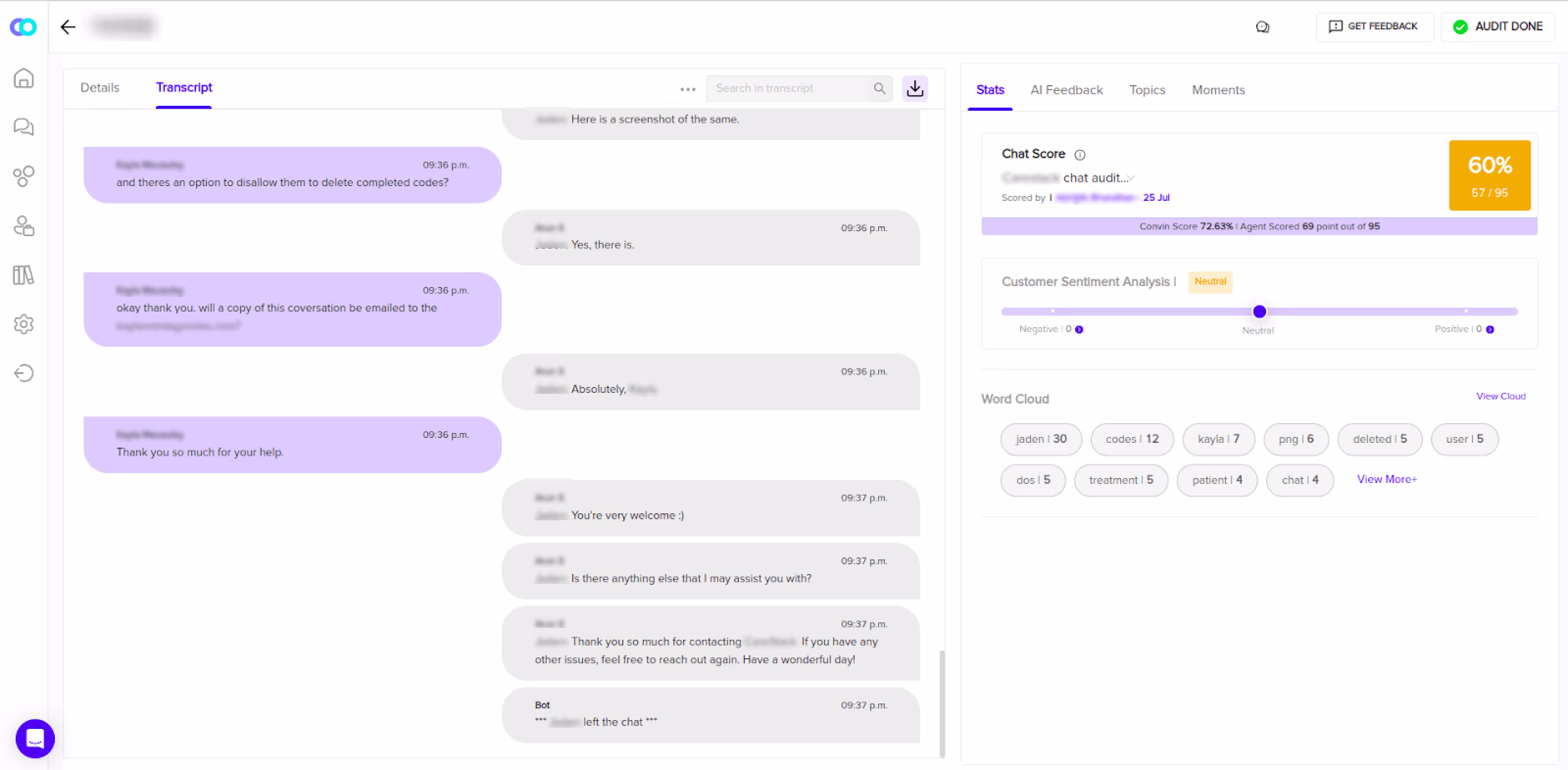Select the 'png | 6' word chip
1568x770 pixels.
1296,439
